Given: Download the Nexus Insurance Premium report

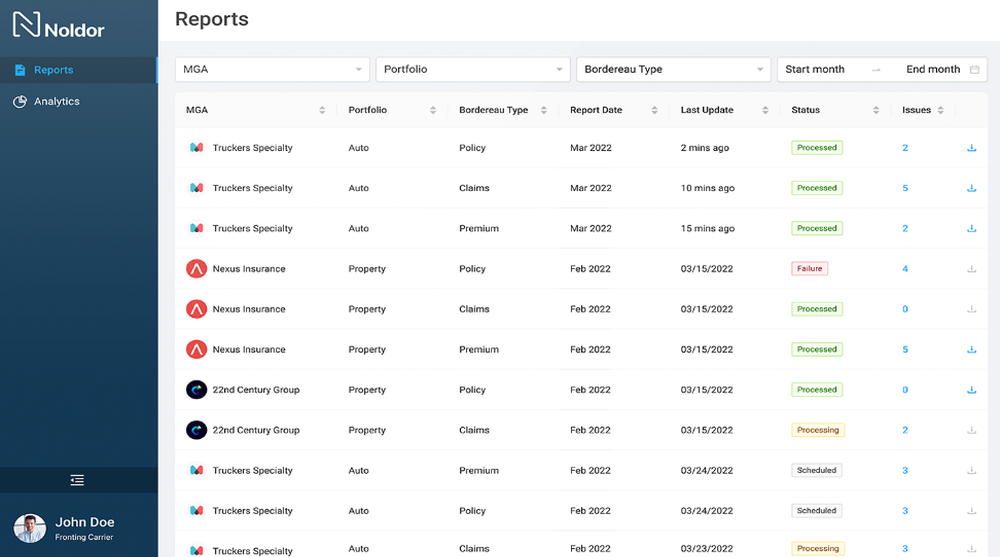Looking at the screenshot, I should point(971,350).
